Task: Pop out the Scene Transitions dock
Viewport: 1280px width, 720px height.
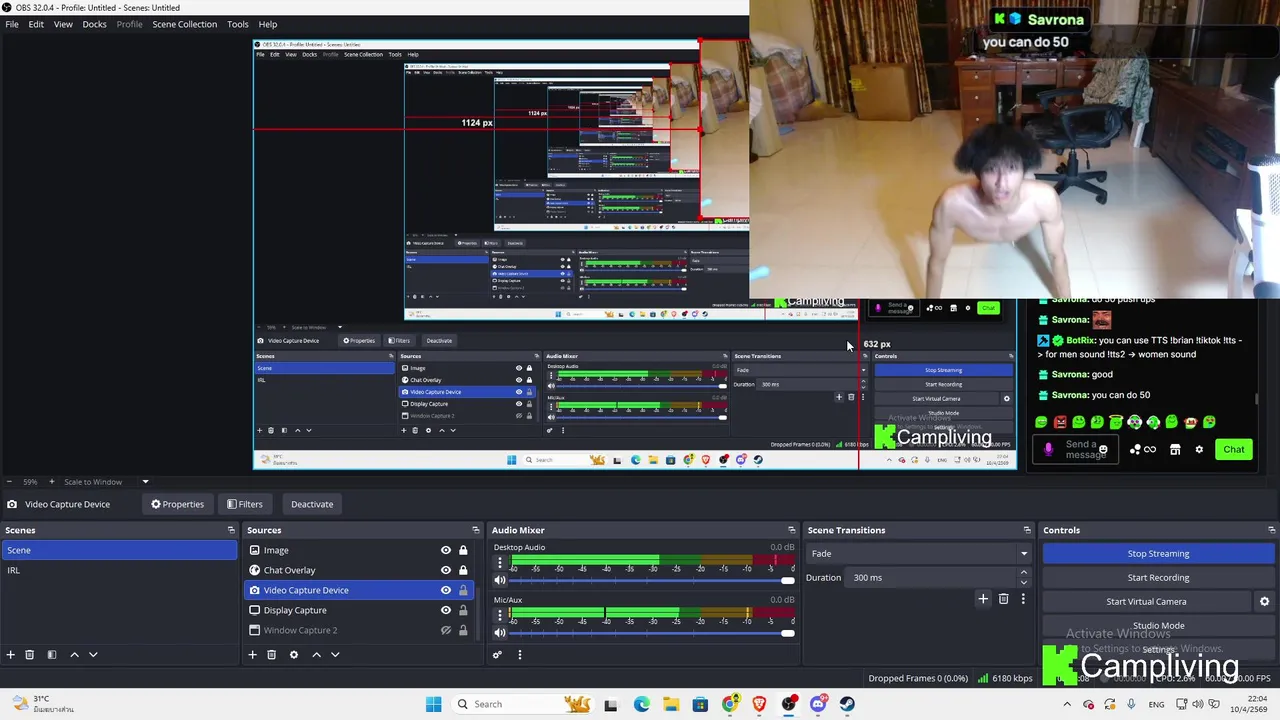Action: point(1027,530)
